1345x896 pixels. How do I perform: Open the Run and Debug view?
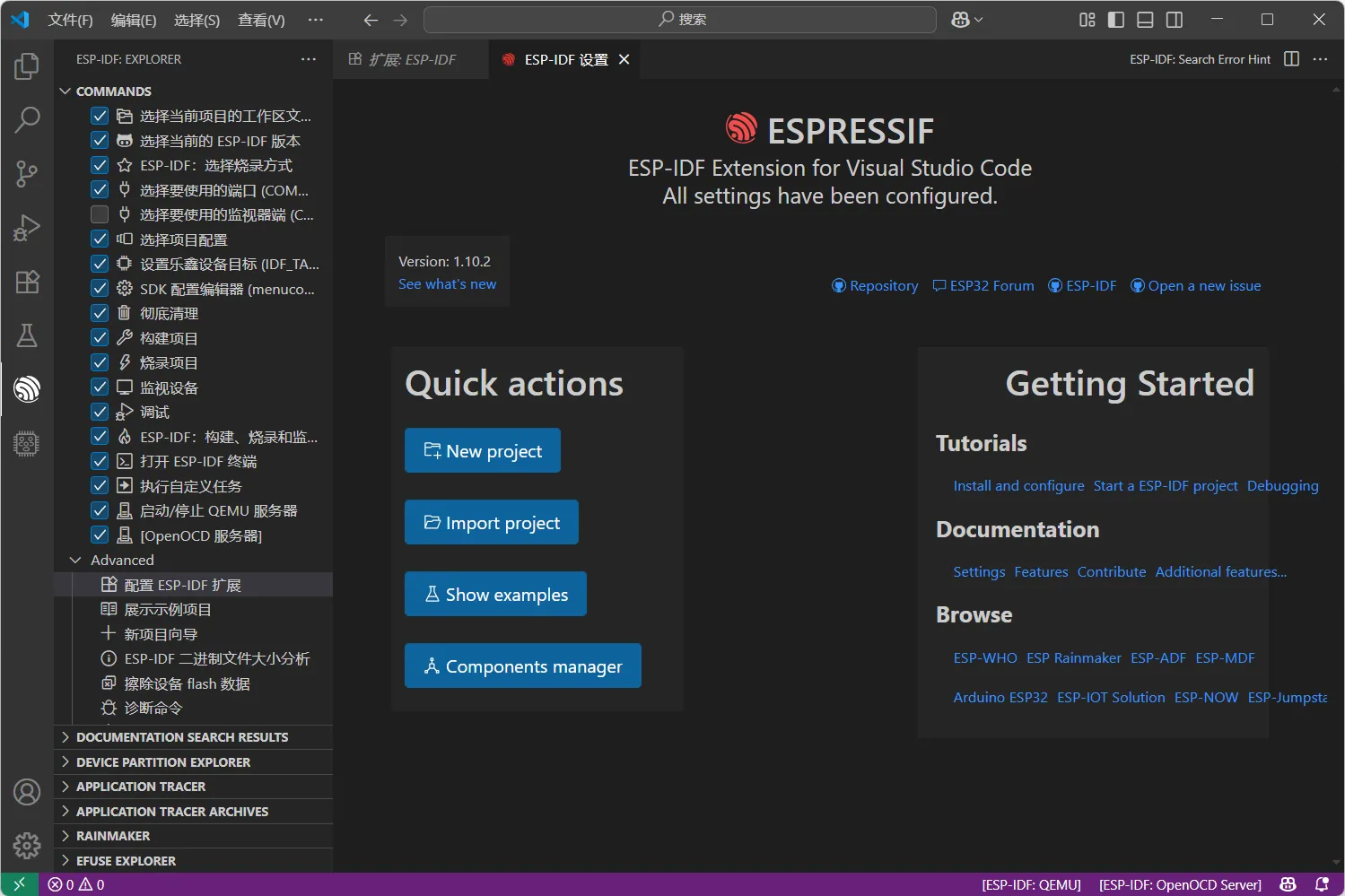point(27,228)
